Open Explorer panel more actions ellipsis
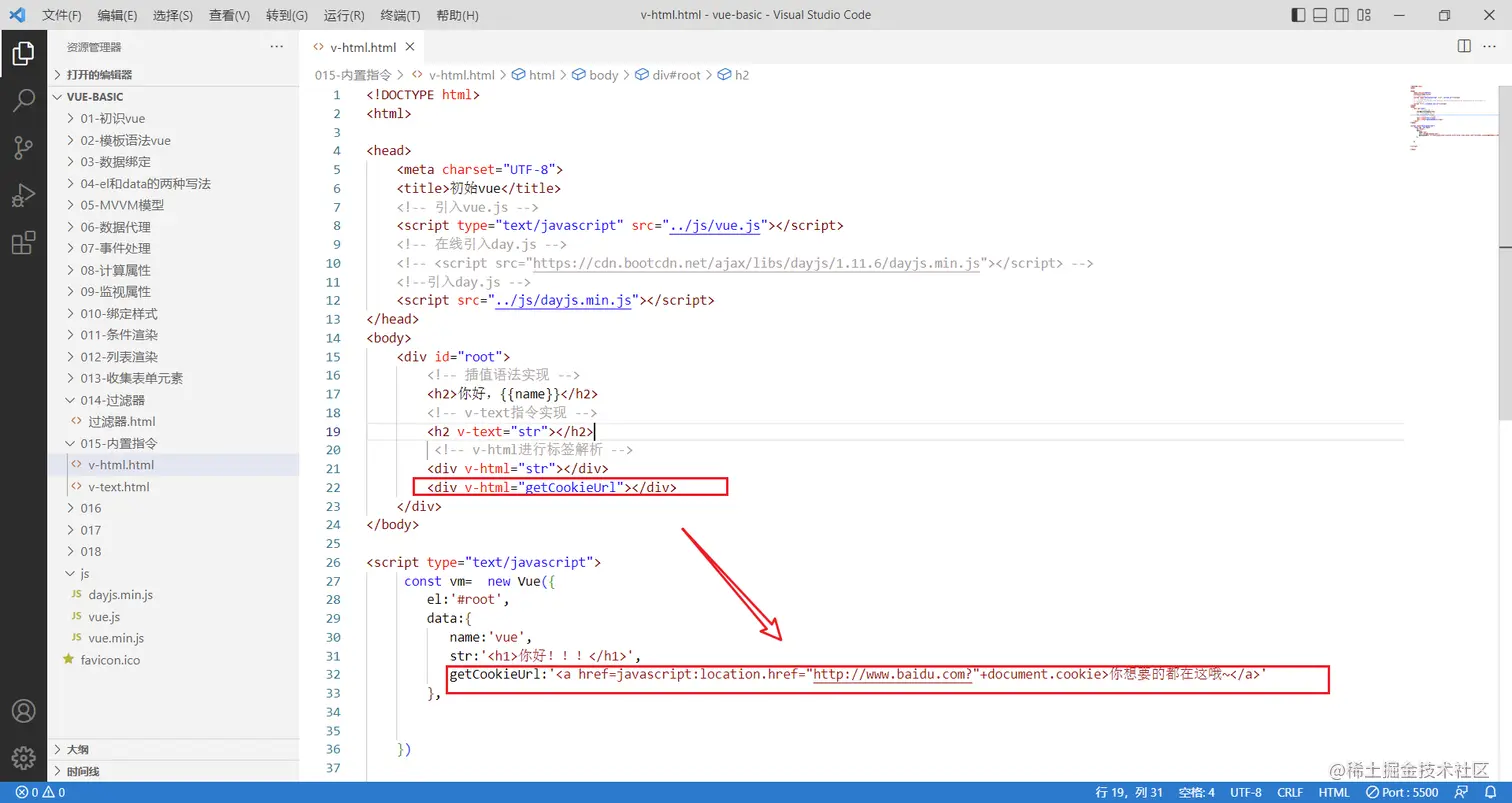The height and width of the screenshot is (803, 1512). (277, 47)
